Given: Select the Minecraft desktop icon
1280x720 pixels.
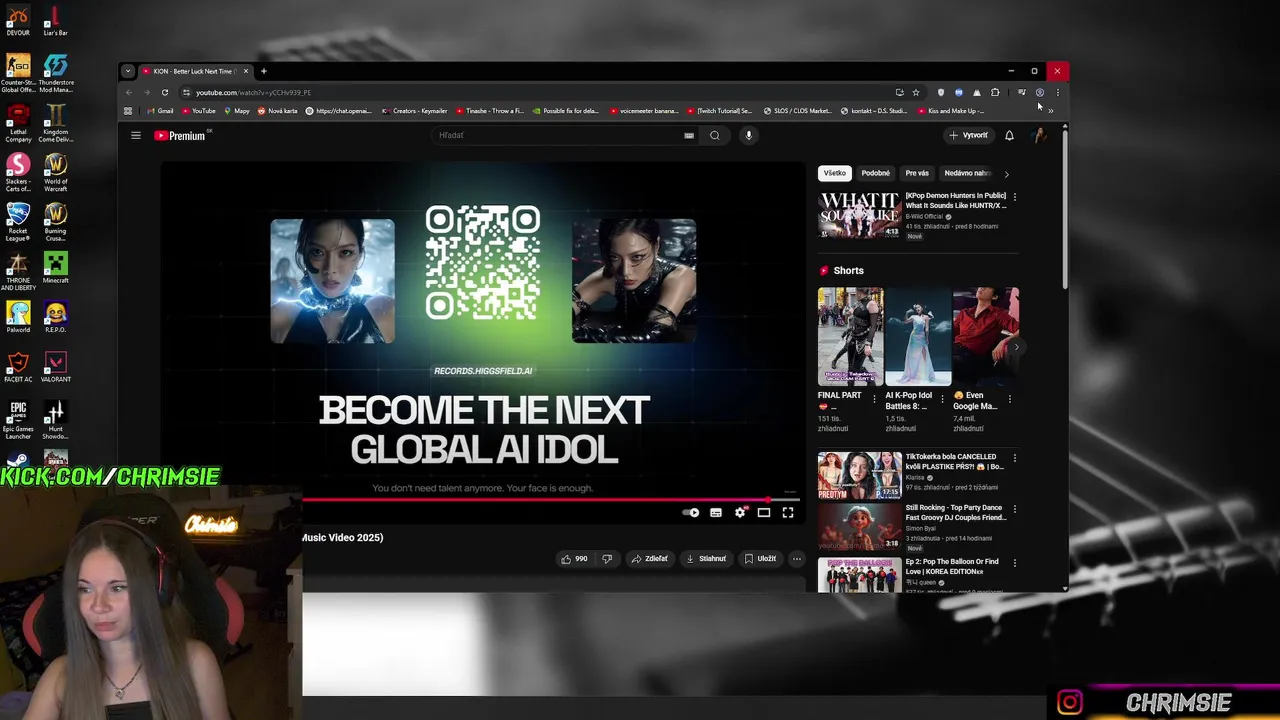Looking at the screenshot, I should pyautogui.click(x=55, y=268).
